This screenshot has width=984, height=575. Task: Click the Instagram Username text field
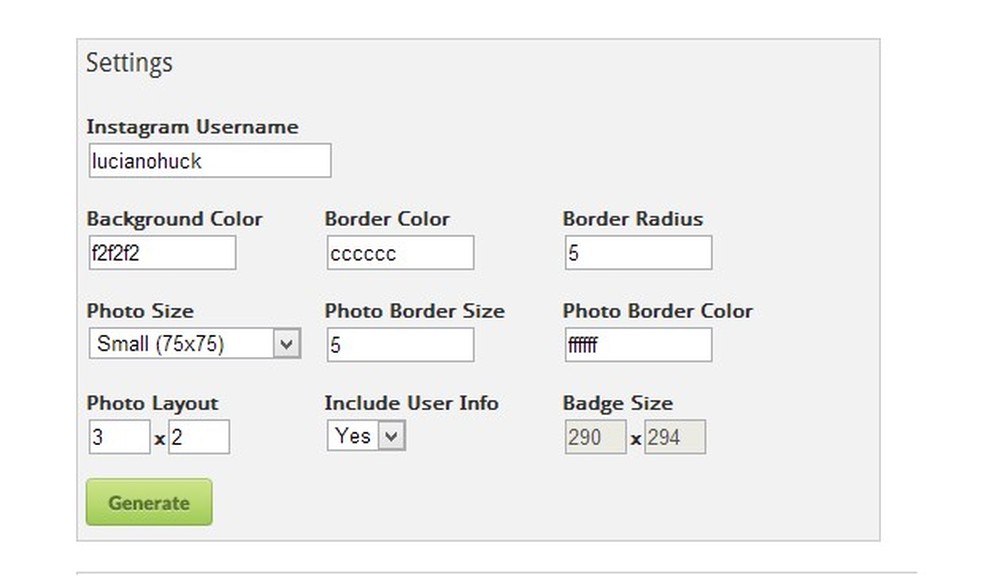[x=209, y=161]
